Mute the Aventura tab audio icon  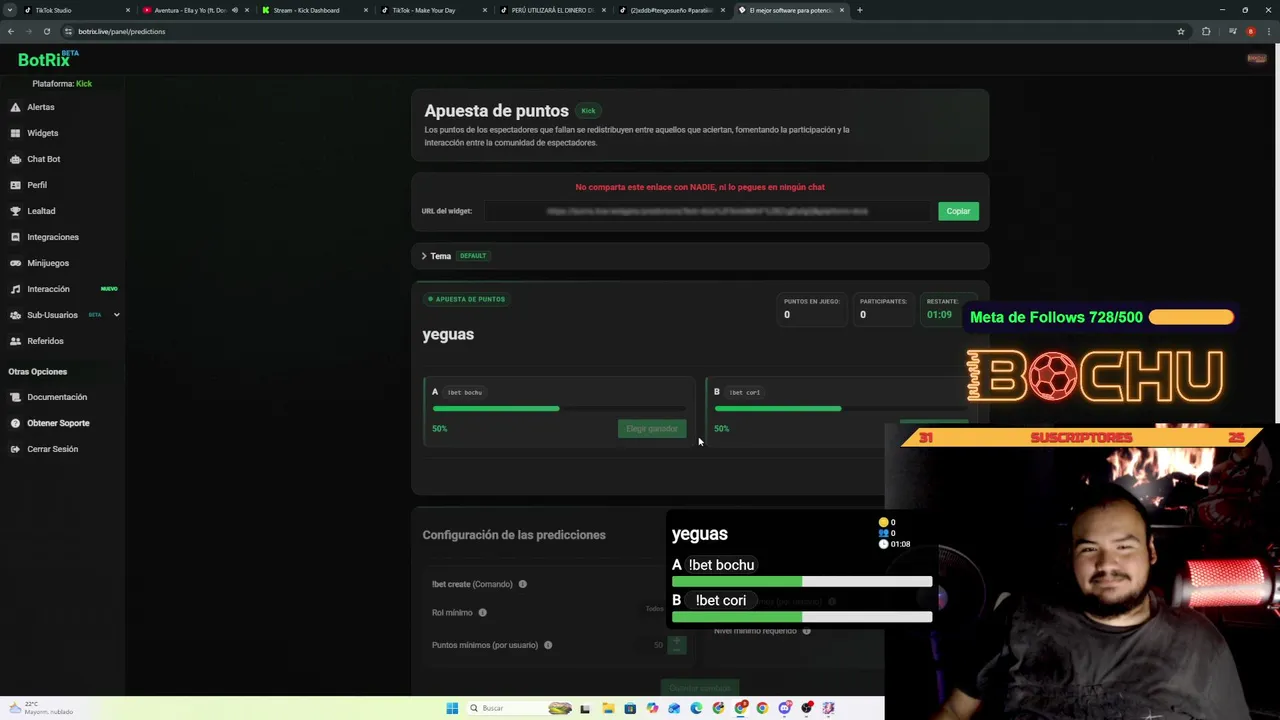[x=235, y=10]
